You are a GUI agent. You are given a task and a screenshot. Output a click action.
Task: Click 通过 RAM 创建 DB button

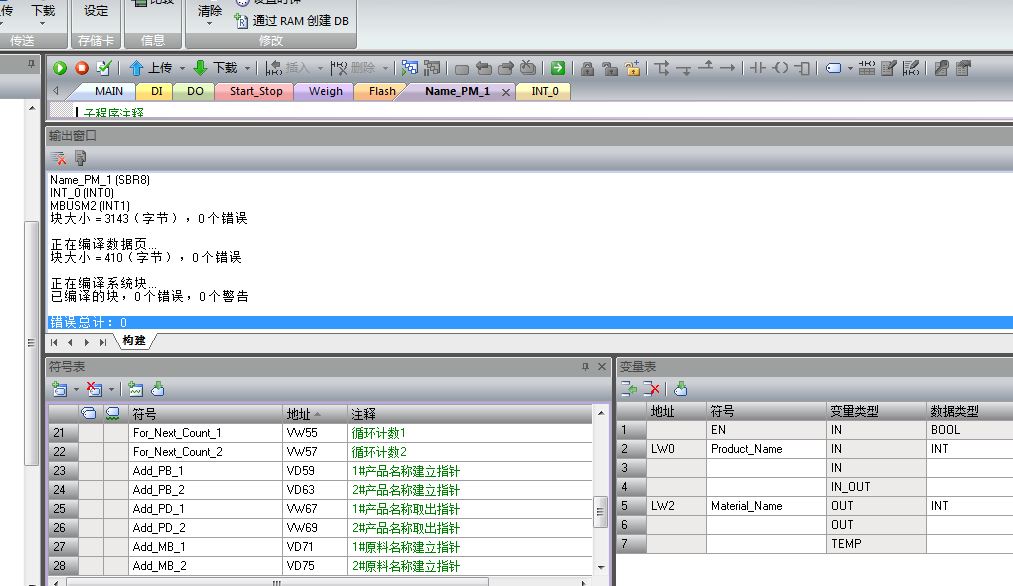point(292,21)
